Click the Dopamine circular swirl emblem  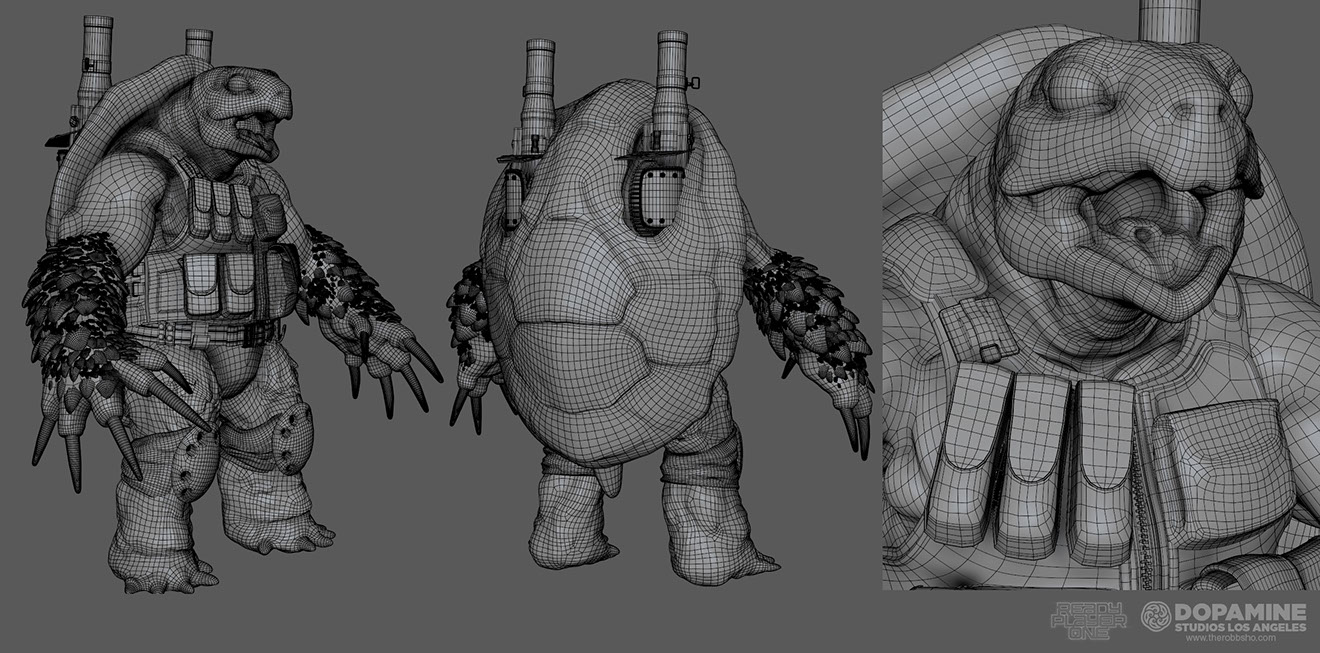1156,616
